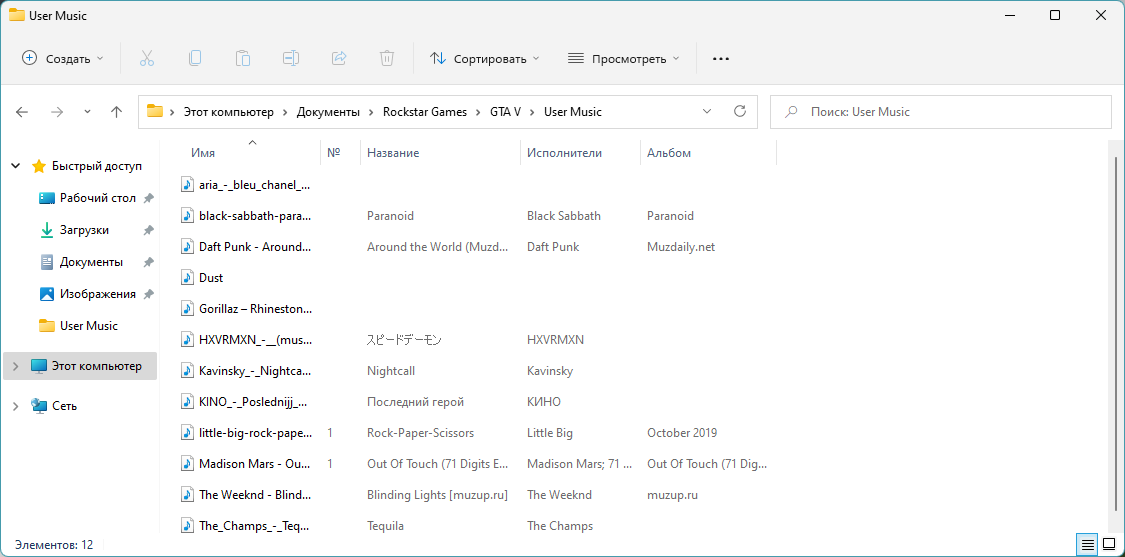Click the Paste clipboard icon
This screenshot has width=1125, height=557.
pos(243,59)
